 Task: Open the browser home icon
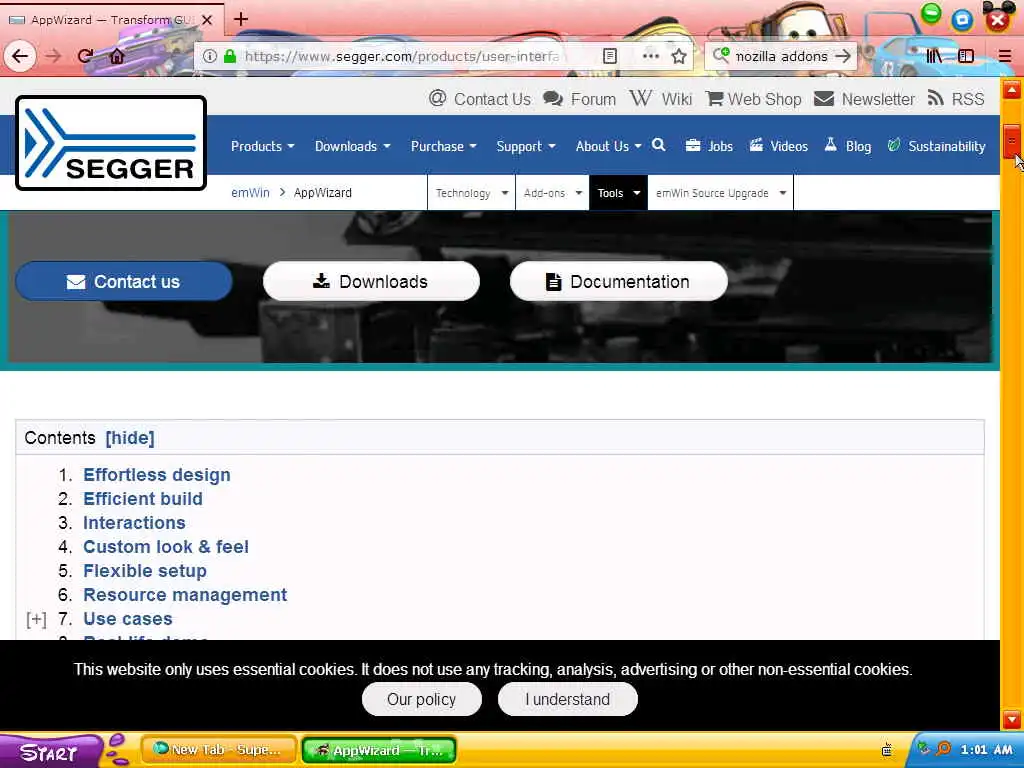pyautogui.click(x=117, y=56)
